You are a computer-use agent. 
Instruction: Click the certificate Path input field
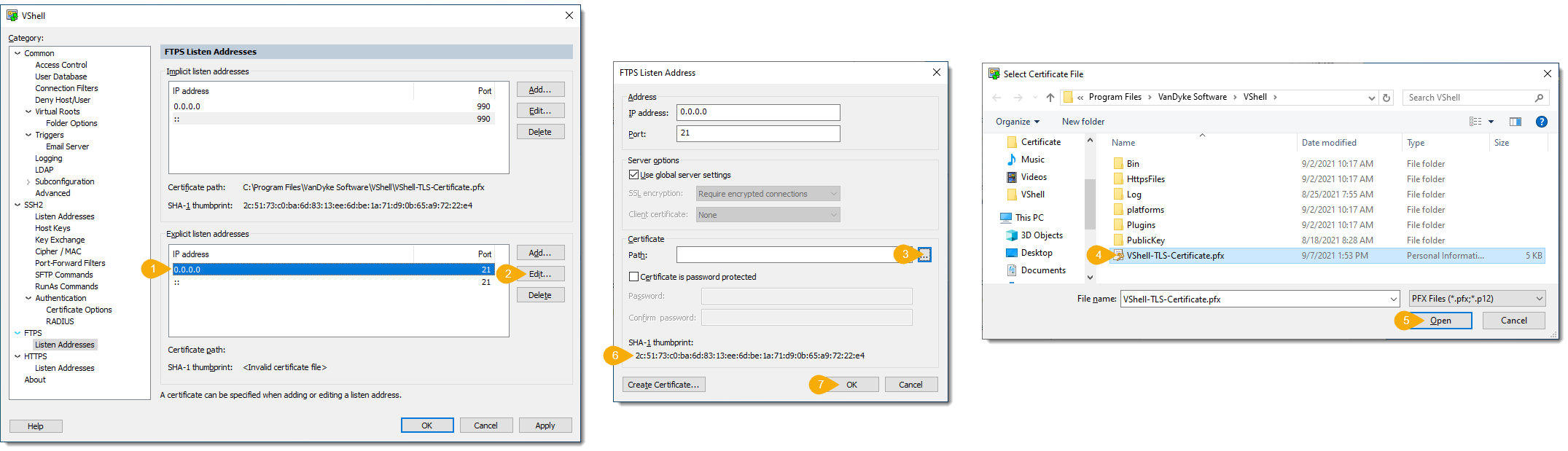click(794, 255)
